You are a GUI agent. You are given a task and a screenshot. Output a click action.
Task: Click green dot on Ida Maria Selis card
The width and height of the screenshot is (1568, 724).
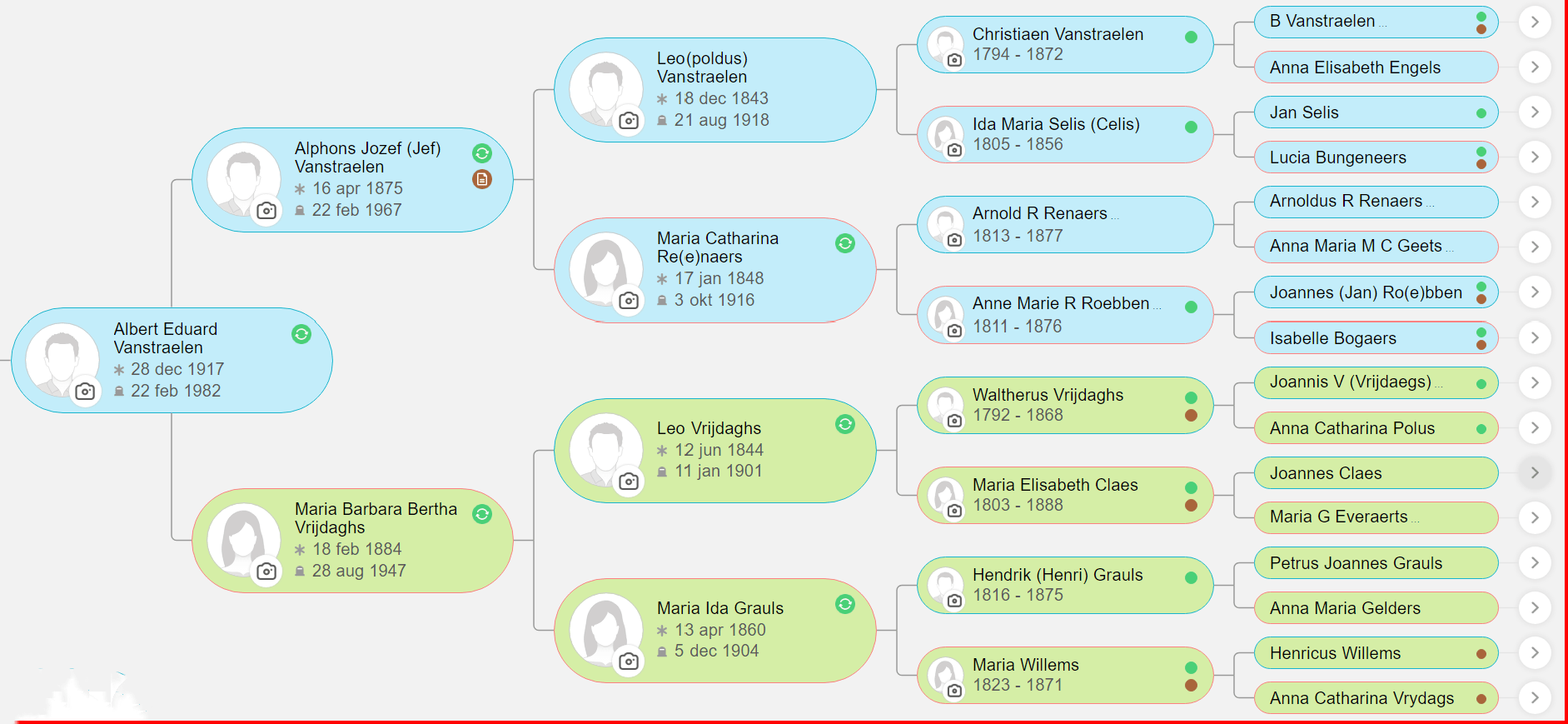[1191, 127]
